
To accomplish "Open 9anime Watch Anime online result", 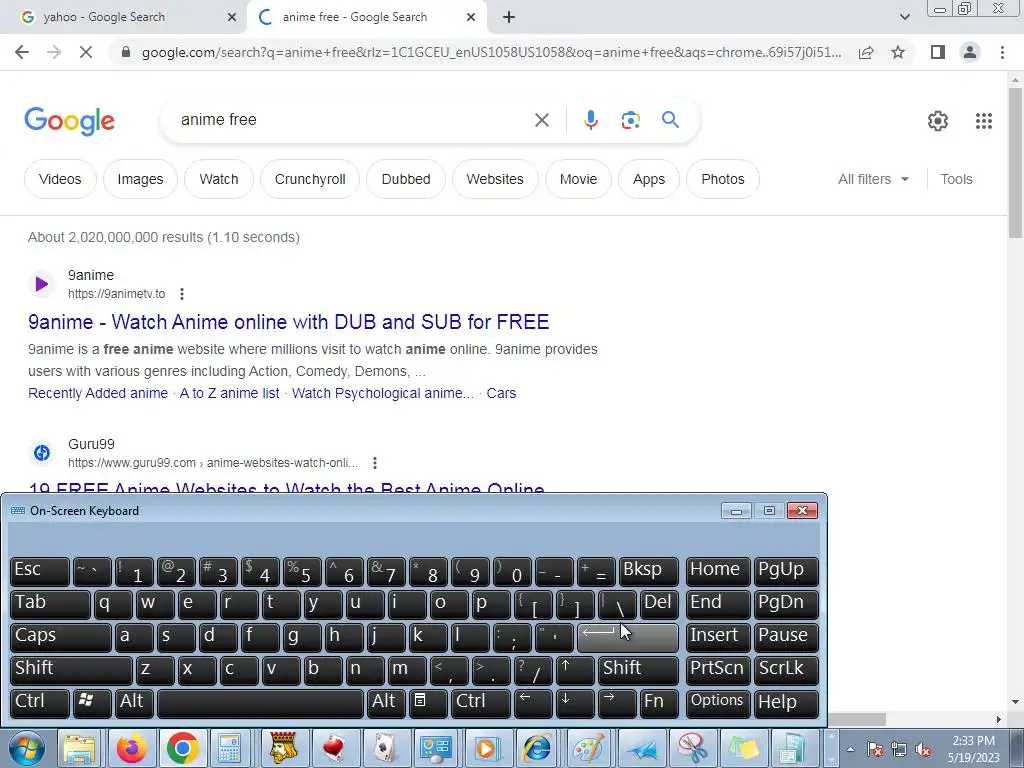I will click(289, 322).
